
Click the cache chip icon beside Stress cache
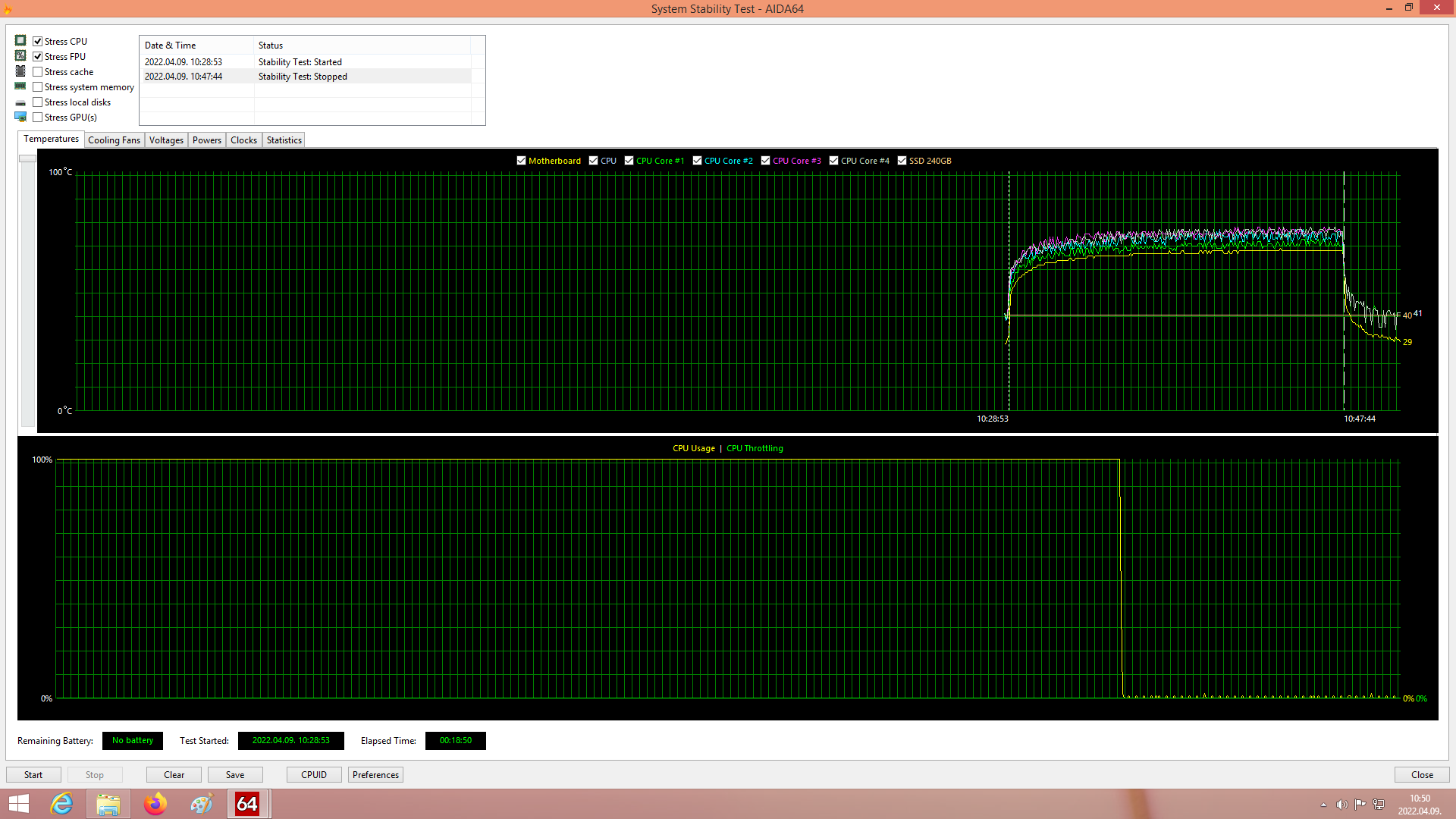click(x=20, y=71)
